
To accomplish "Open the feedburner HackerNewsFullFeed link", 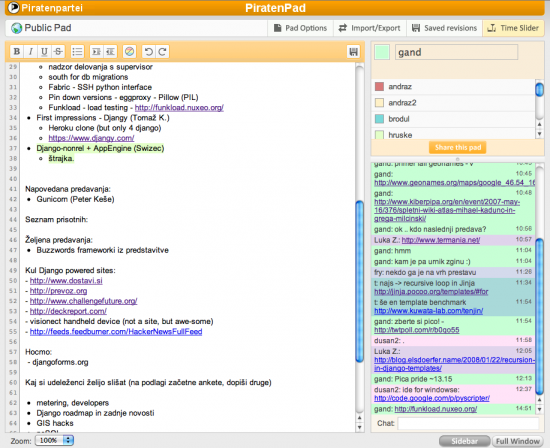I will (116, 332).
